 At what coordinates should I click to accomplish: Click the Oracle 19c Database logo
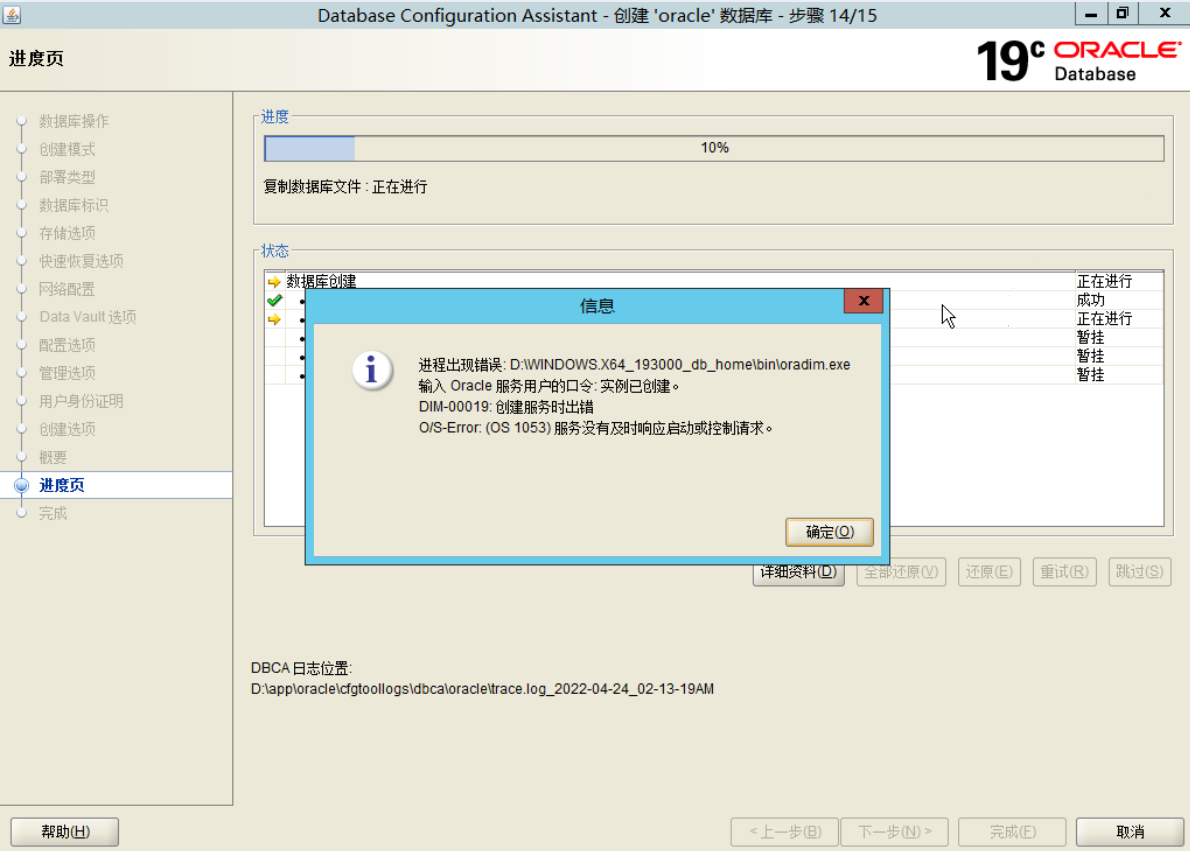1078,61
